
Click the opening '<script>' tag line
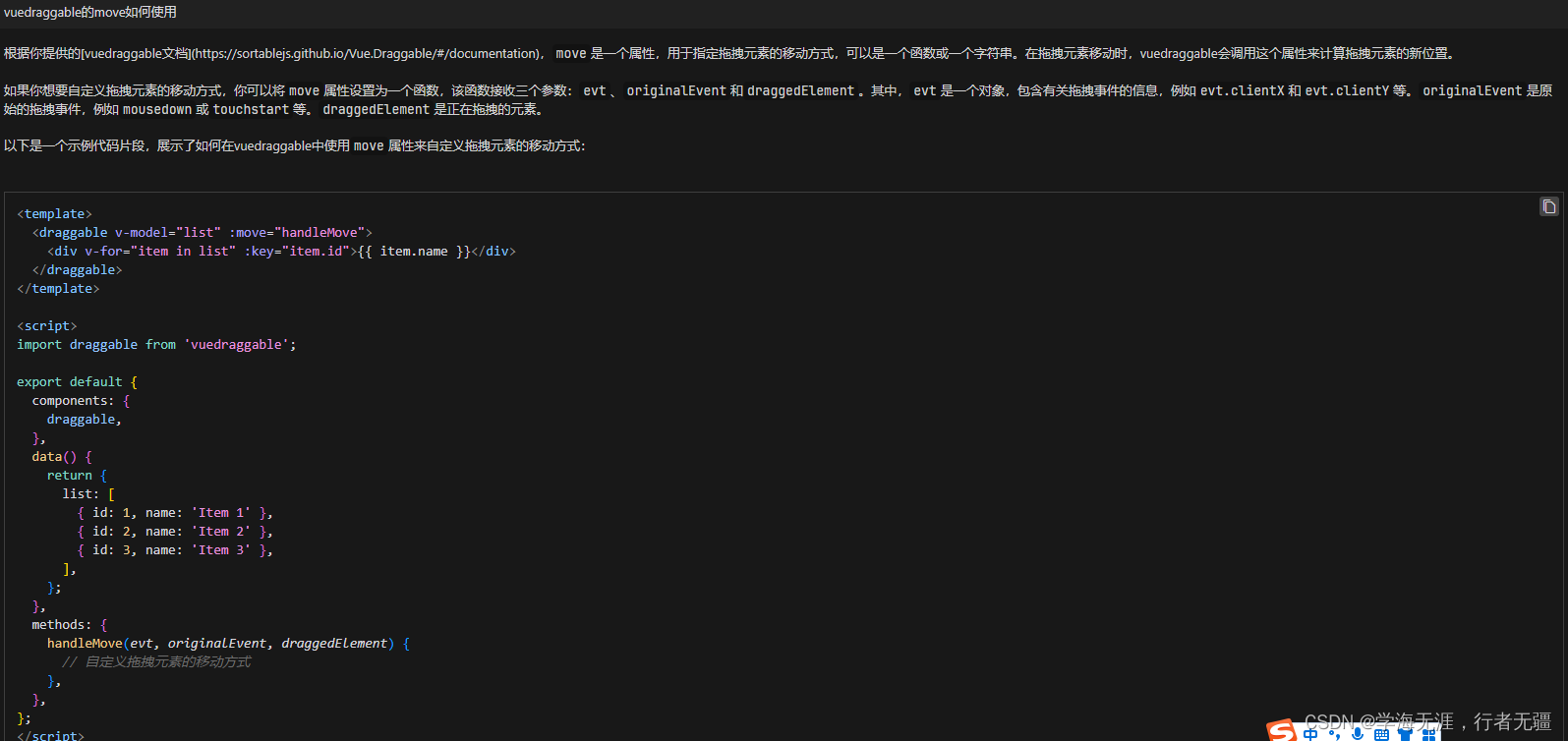pos(46,325)
